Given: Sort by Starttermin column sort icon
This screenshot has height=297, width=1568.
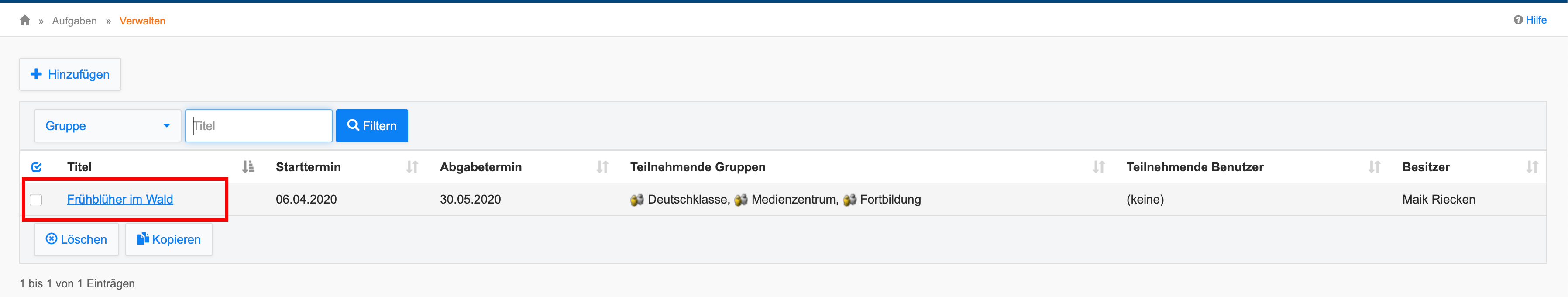Looking at the screenshot, I should [x=412, y=167].
